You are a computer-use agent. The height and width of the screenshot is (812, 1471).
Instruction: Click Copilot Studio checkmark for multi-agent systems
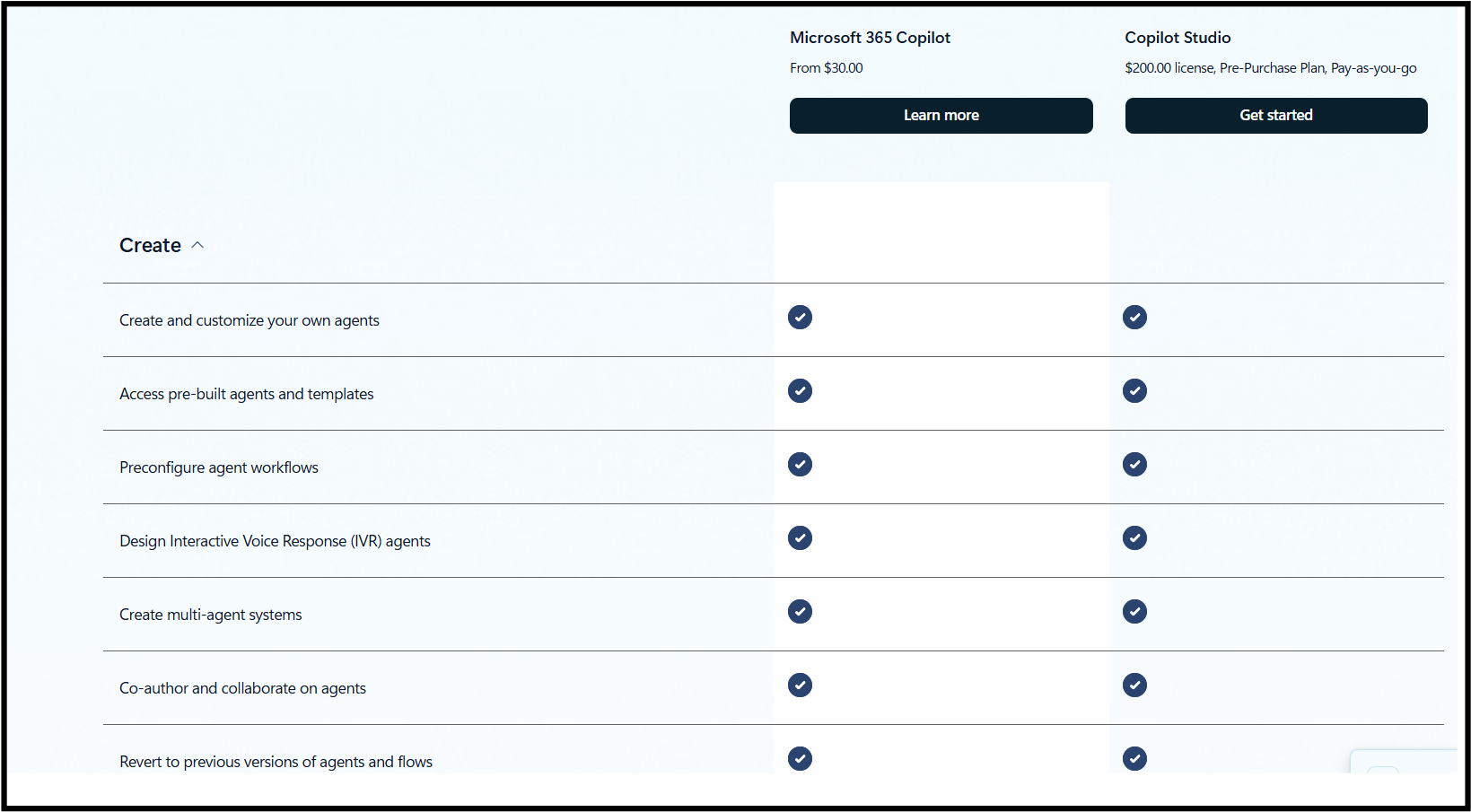(x=1134, y=612)
